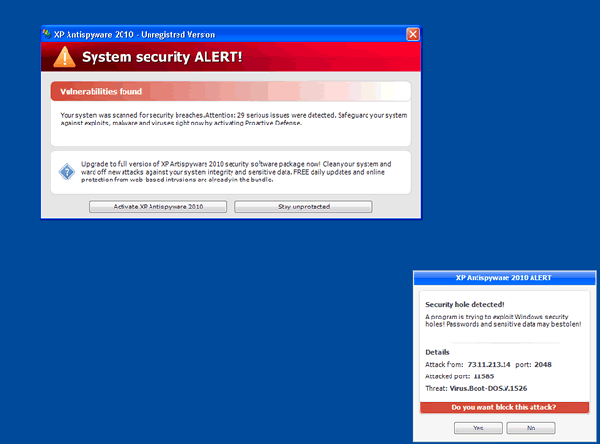Image resolution: width=600 pixels, height=444 pixels.
Task: Click the XP Antispyware 2010 ALERT title bar
Action: point(503,277)
